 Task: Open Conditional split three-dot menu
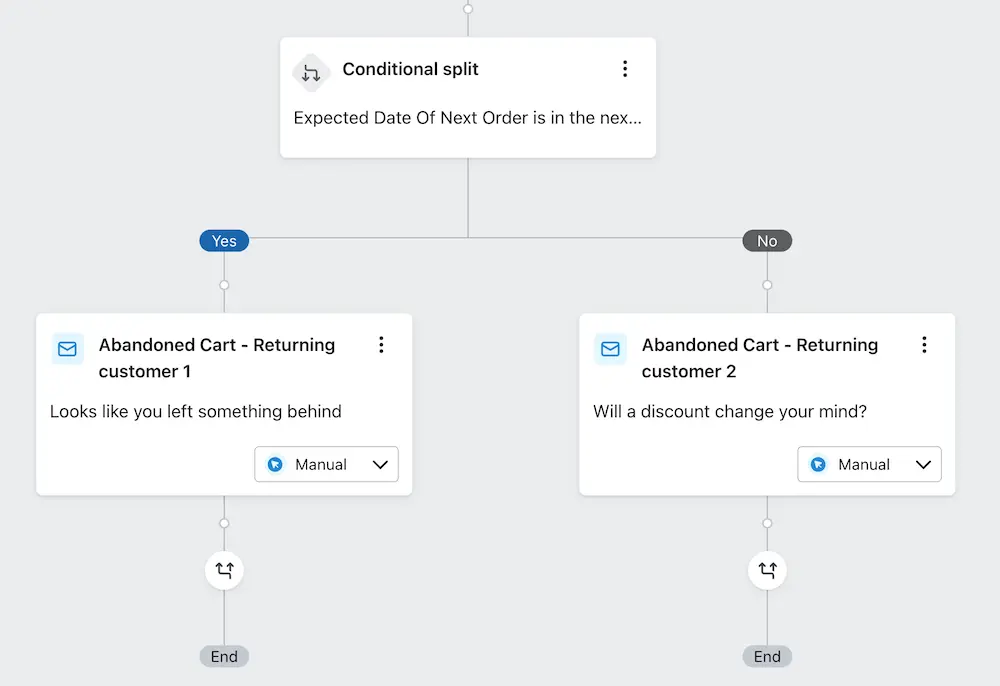tap(625, 69)
